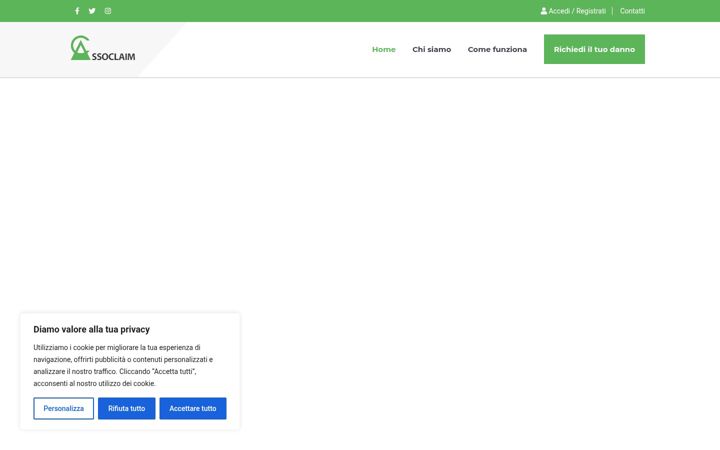Click the cookie text starting 'Utilizziamo i cookie'
720x450 pixels.
click(x=123, y=366)
